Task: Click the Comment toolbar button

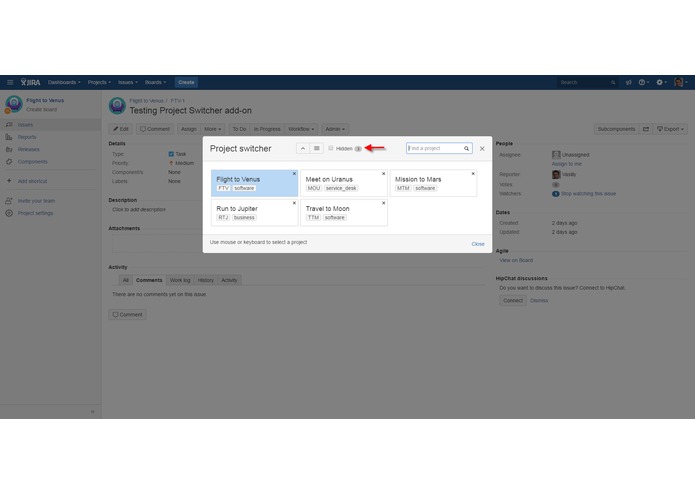Action: point(155,129)
